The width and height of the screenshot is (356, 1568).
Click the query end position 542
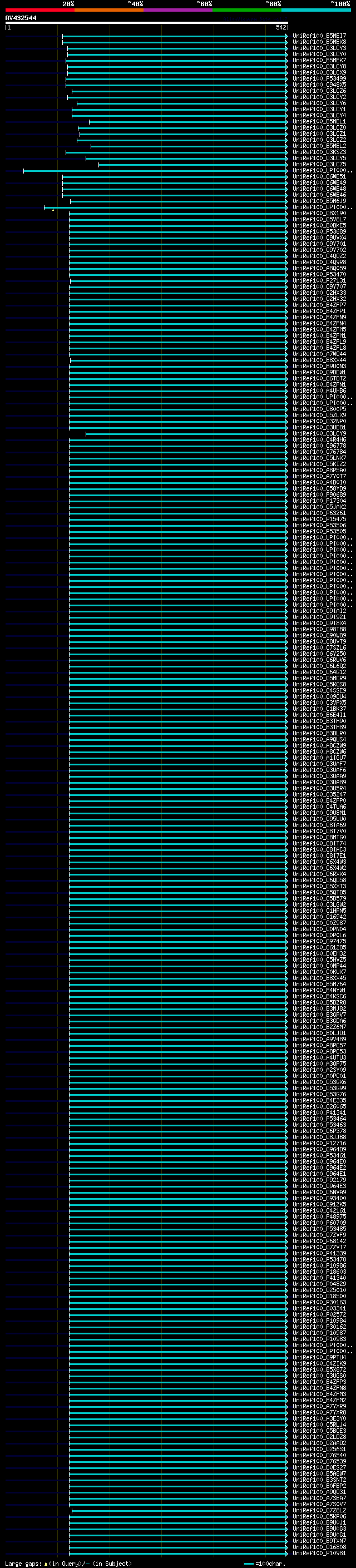280,27
